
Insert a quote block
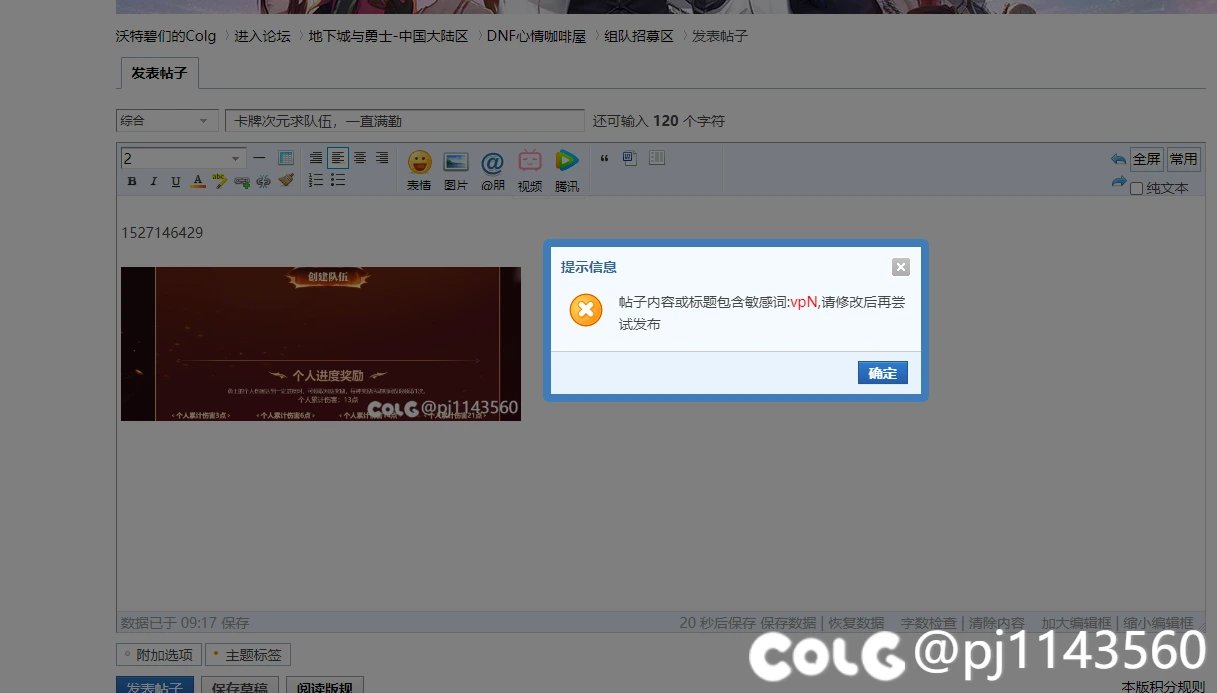(x=604, y=158)
